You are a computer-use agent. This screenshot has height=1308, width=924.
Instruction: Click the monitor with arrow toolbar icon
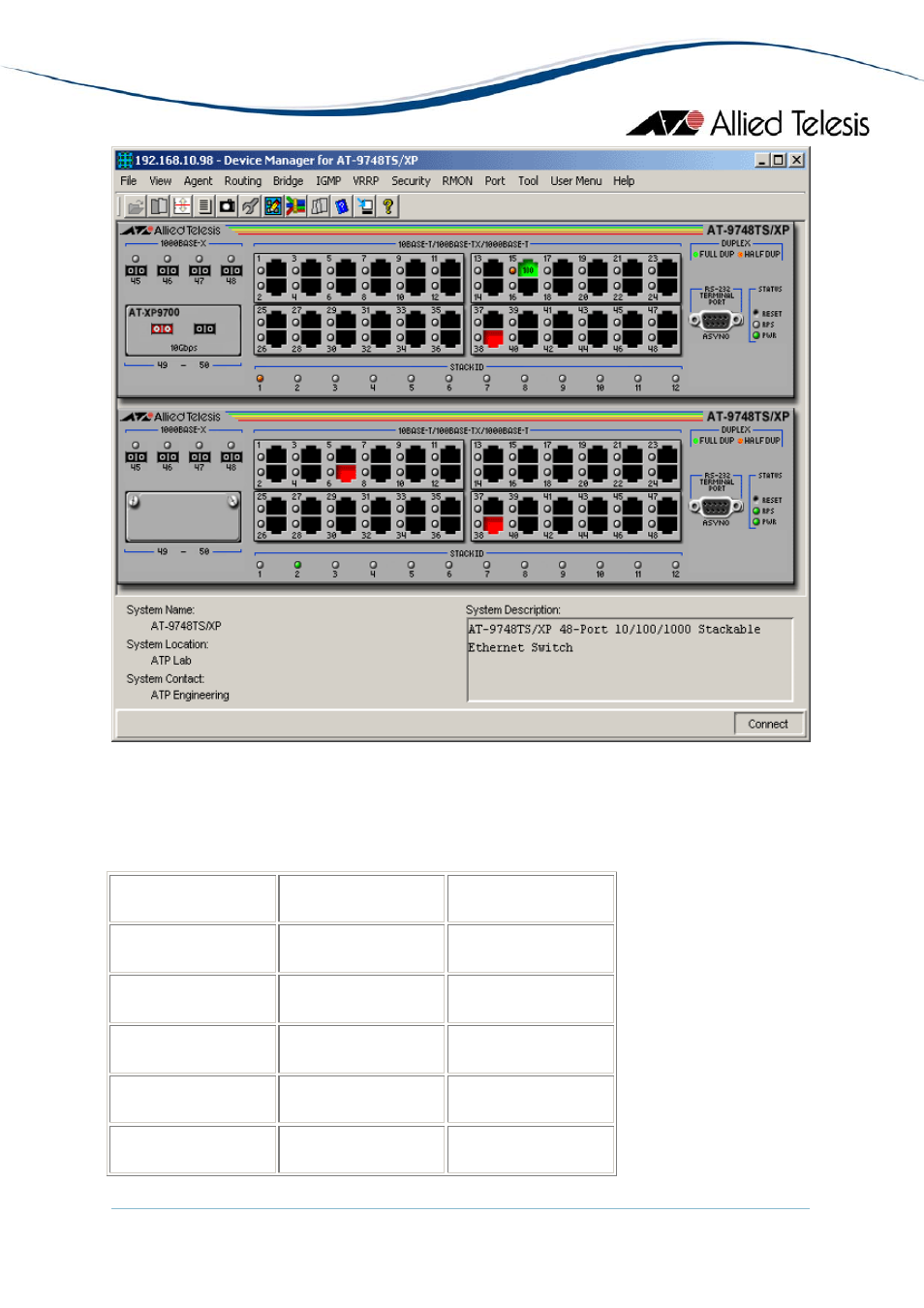click(x=365, y=206)
